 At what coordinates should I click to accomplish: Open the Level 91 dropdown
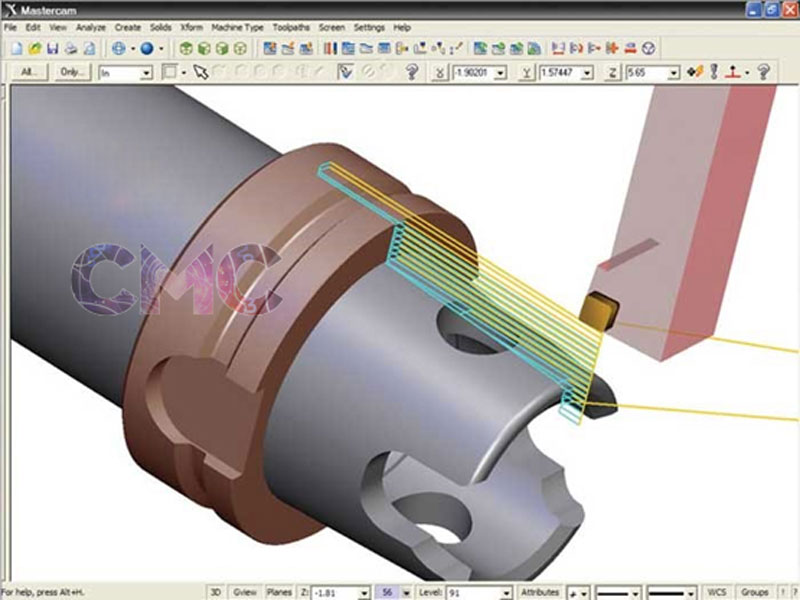[505, 593]
